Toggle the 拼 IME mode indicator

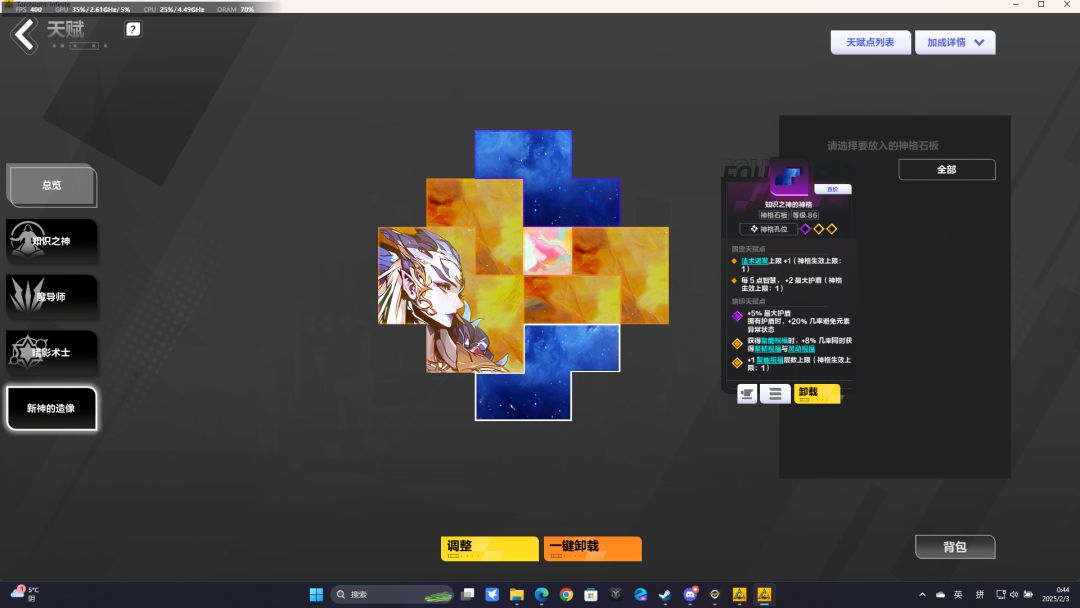[x=979, y=594]
